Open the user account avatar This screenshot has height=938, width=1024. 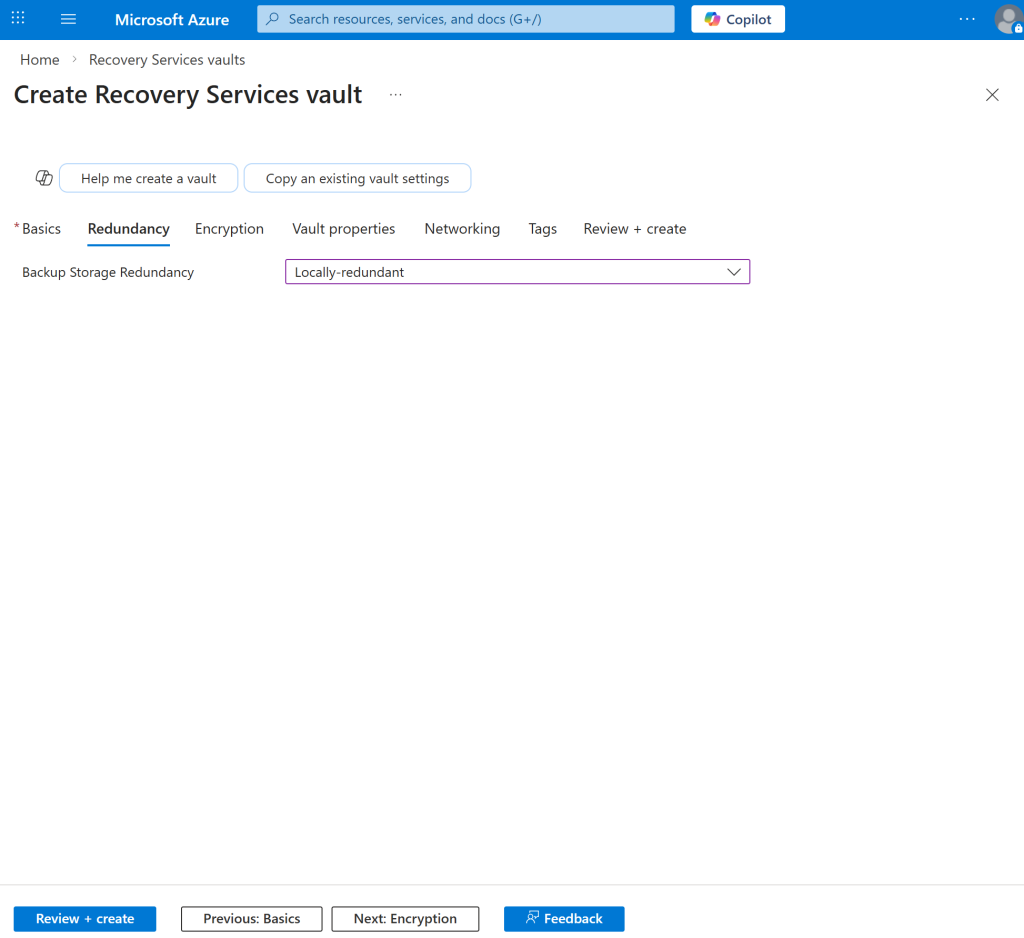[1008, 19]
